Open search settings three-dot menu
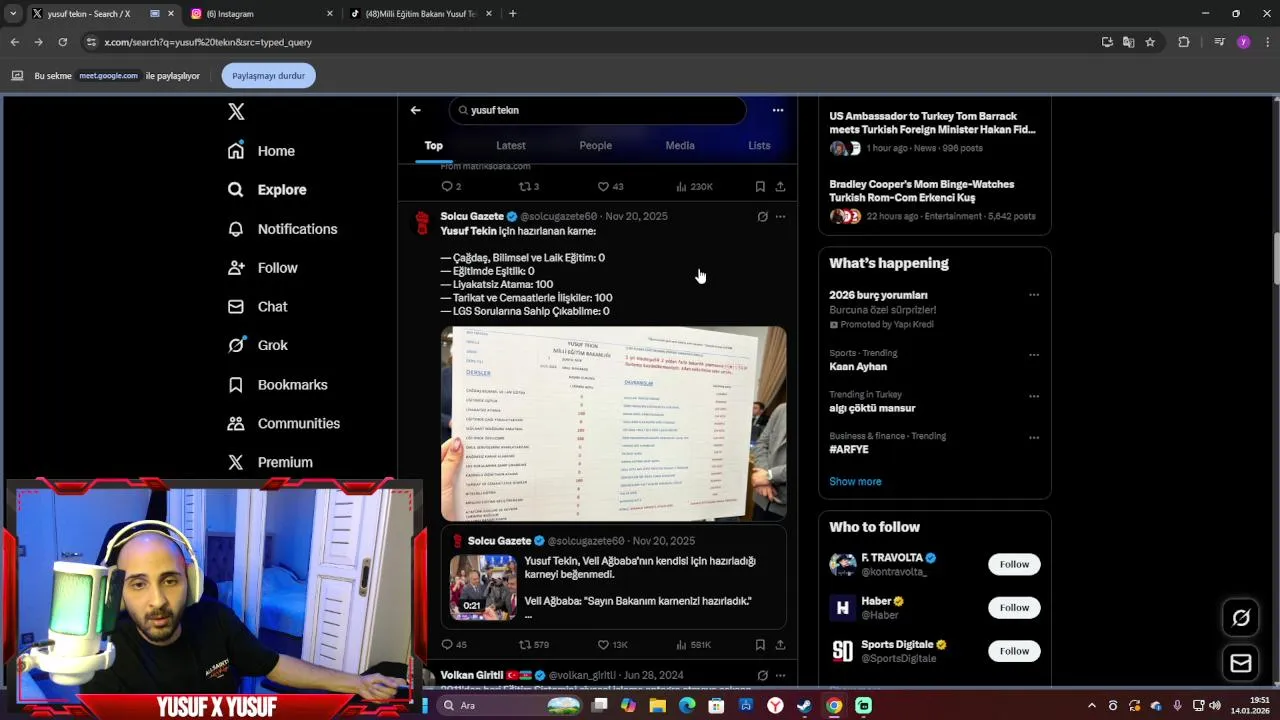1280x720 pixels. [x=778, y=110]
